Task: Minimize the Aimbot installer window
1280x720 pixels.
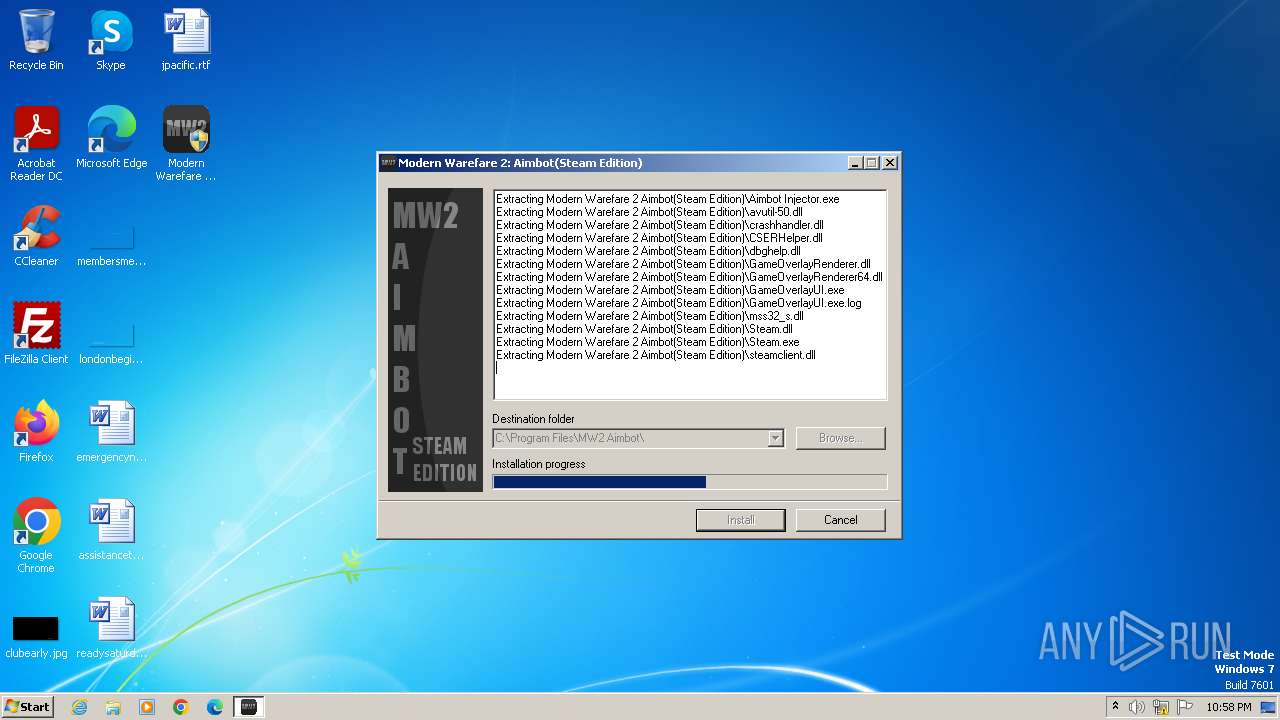Action: pos(855,163)
